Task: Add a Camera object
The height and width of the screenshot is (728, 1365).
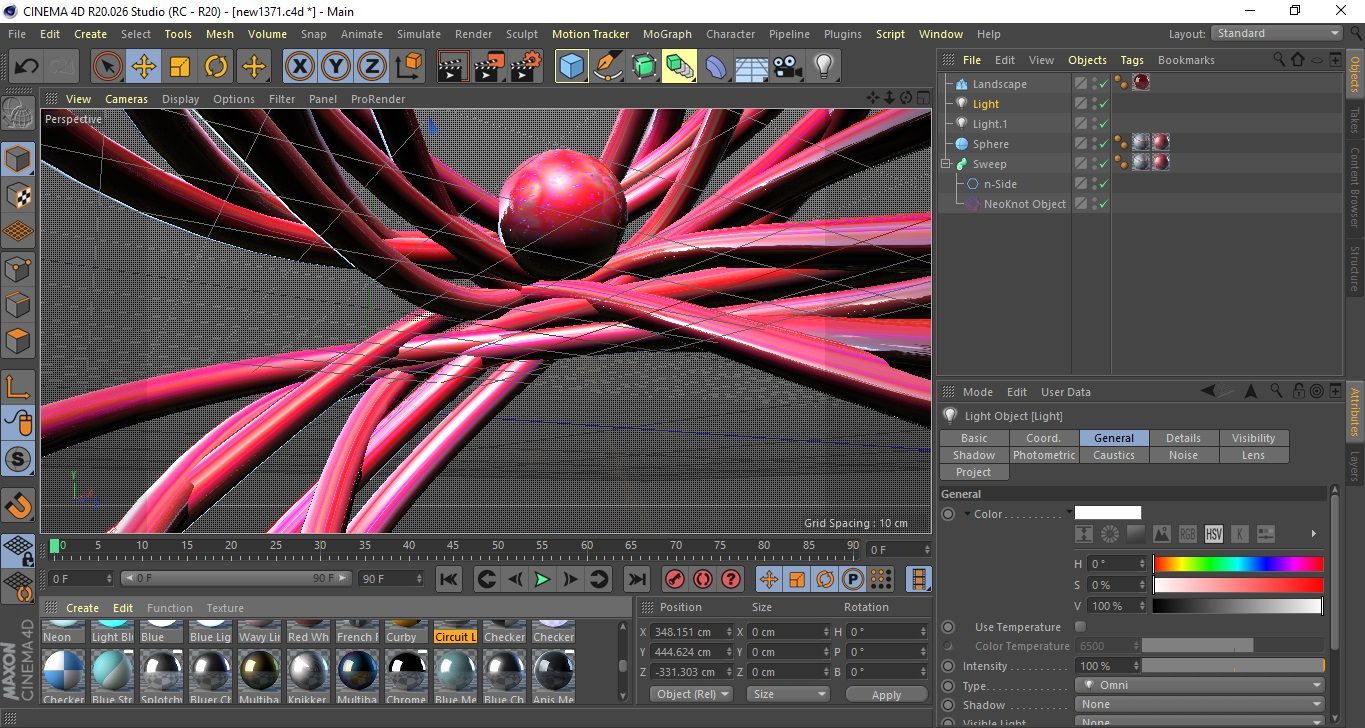Action: coord(787,67)
